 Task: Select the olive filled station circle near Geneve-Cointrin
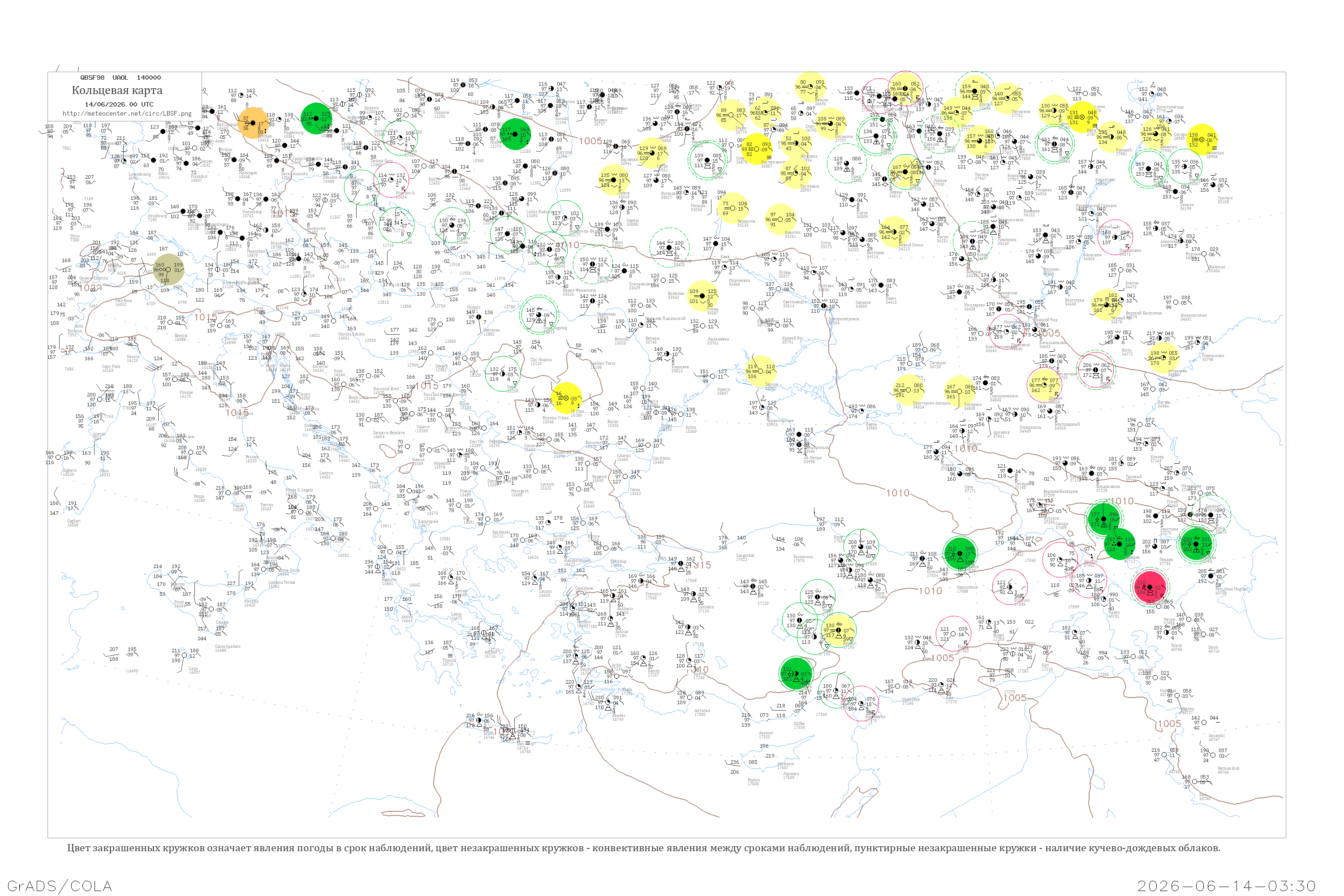click(169, 270)
